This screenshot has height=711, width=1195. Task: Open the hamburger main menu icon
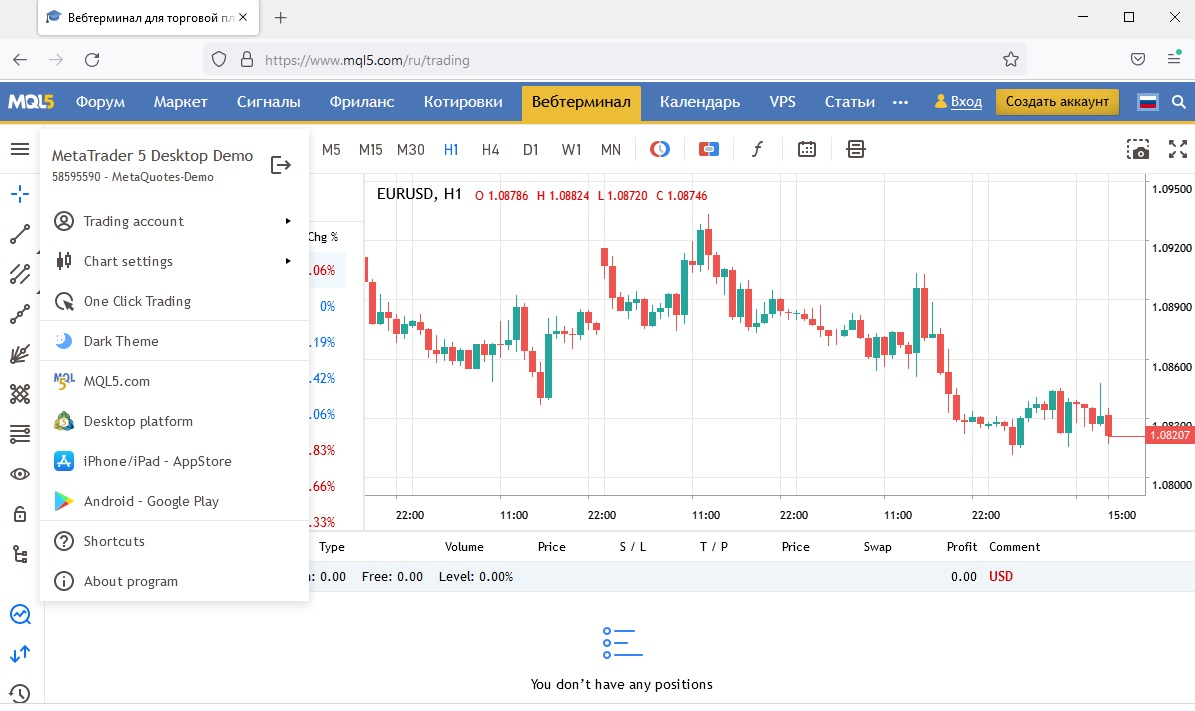(20, 149)
